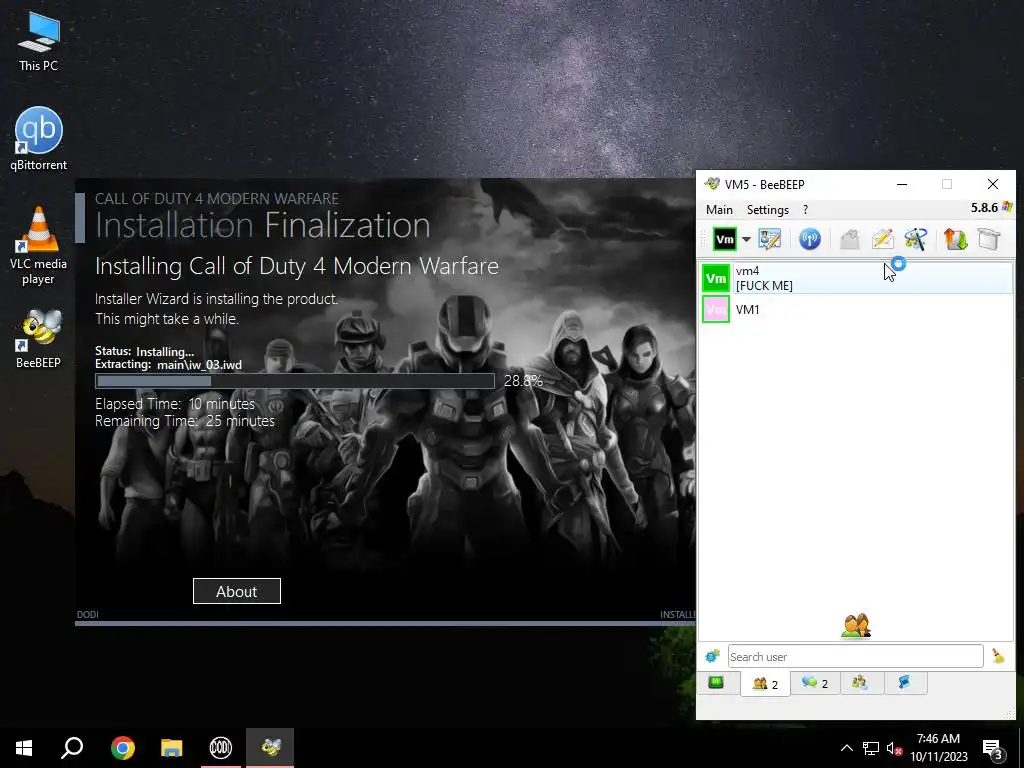The height and width of the screenshot is (768, 1024).
Task: Open the ? help menu in BeeBEEP
Action: (805, 210)
